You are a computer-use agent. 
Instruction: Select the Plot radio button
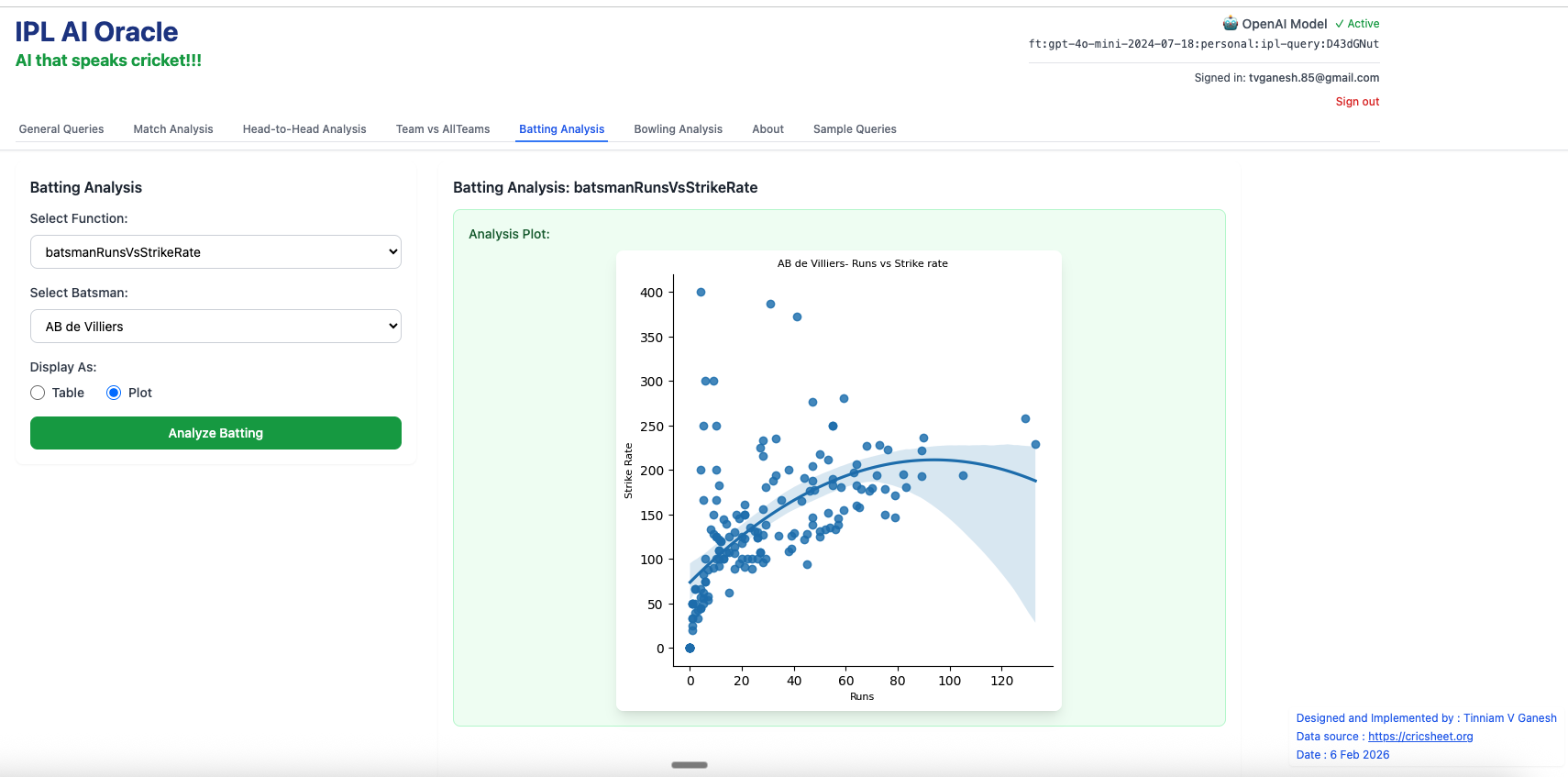tap(114, 393)
